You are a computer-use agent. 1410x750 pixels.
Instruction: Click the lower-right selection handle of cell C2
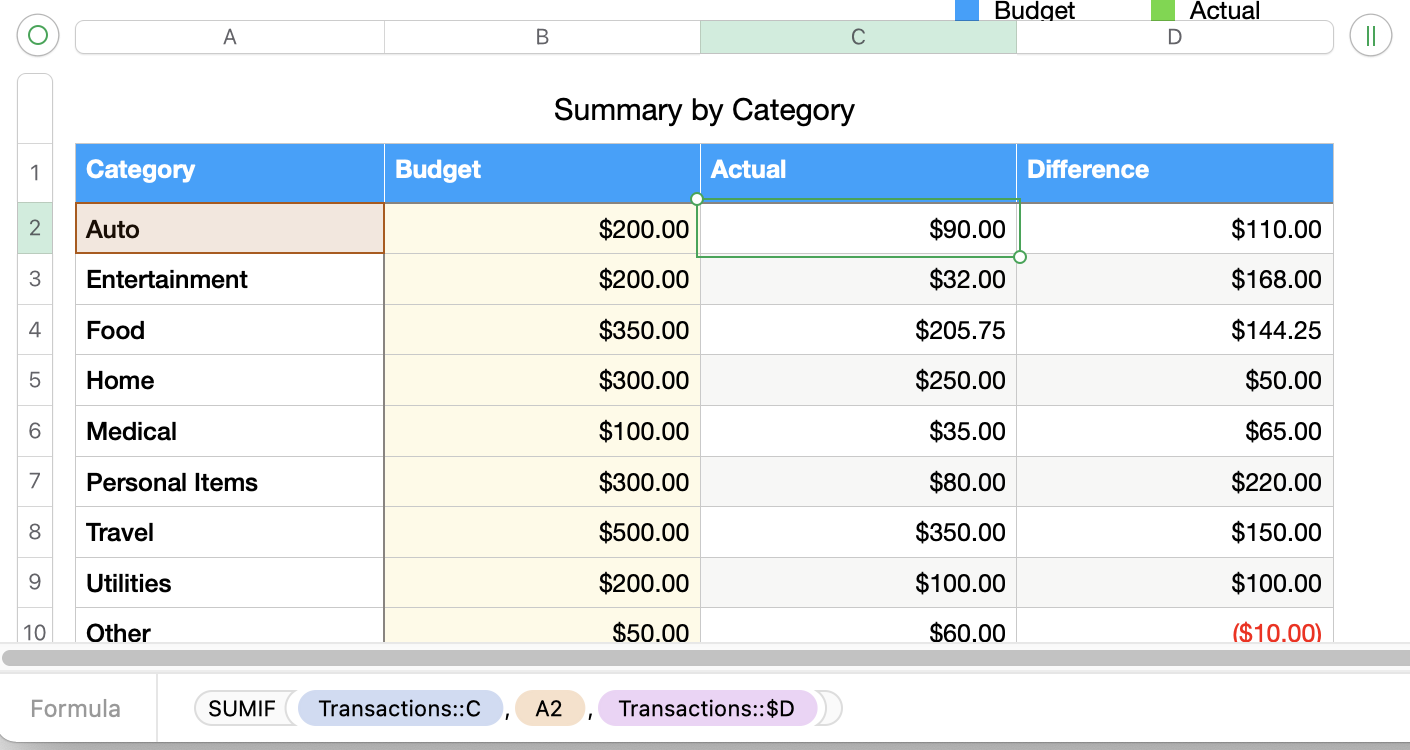[1020, 257]
